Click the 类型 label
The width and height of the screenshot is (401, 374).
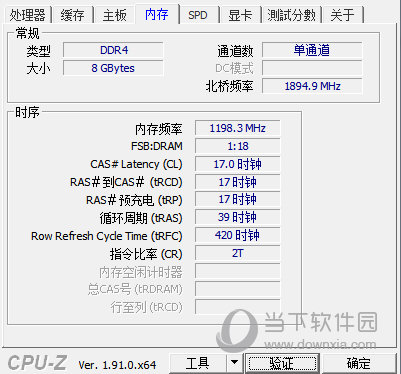pos(38,51)
